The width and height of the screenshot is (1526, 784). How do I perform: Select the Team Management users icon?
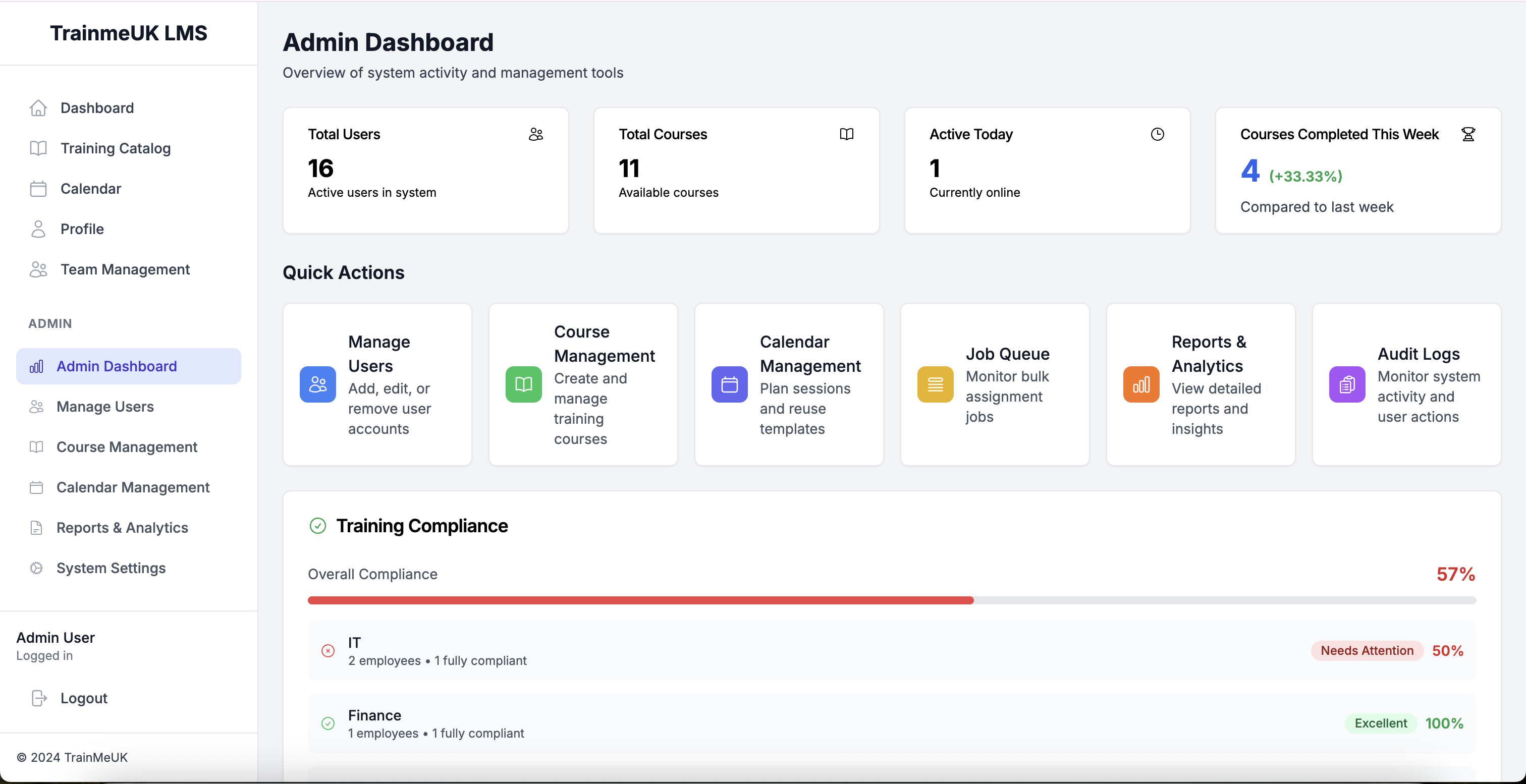click(38, 269)
